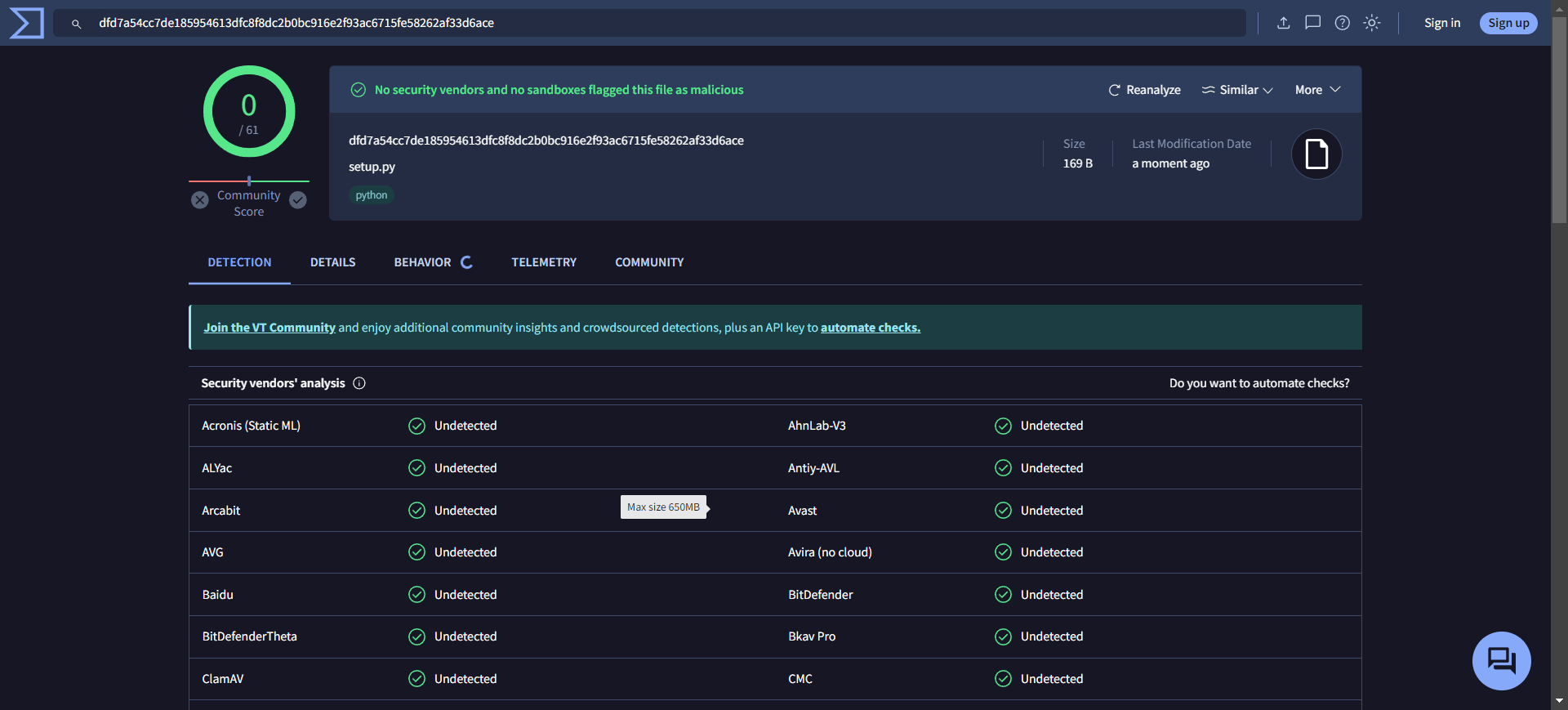1568x710 pixels.
Task: Expand the Similar dropdown
Action: [1237, 90]
